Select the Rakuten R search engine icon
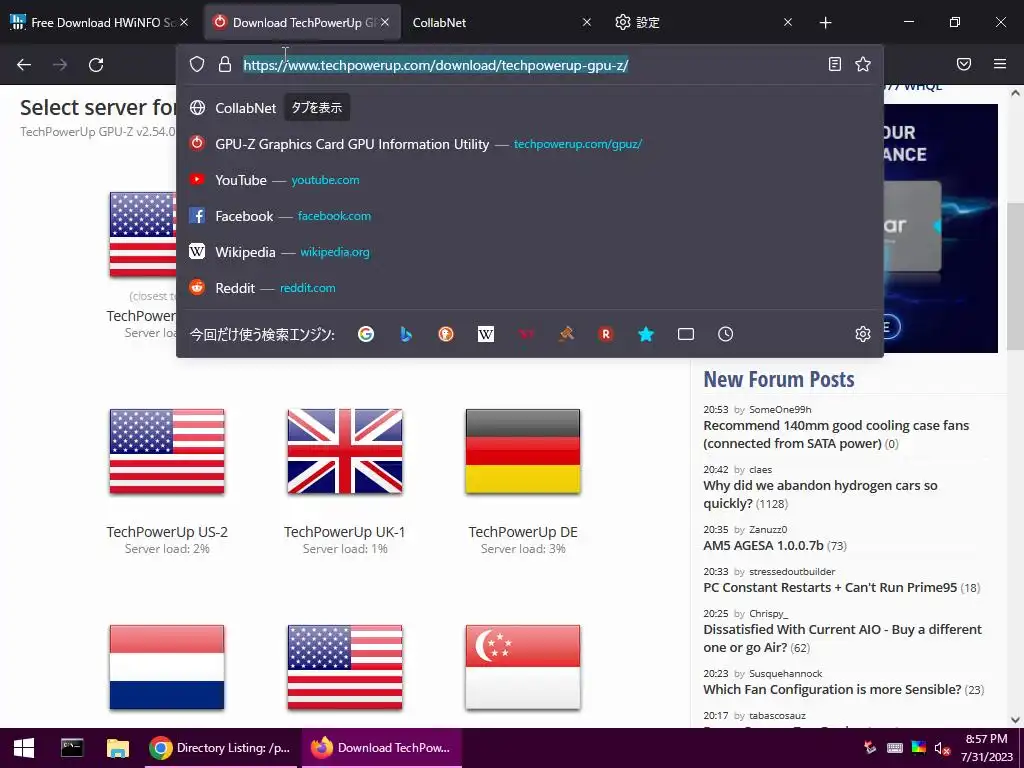The image size is (1024, 768). click(606, 334)
